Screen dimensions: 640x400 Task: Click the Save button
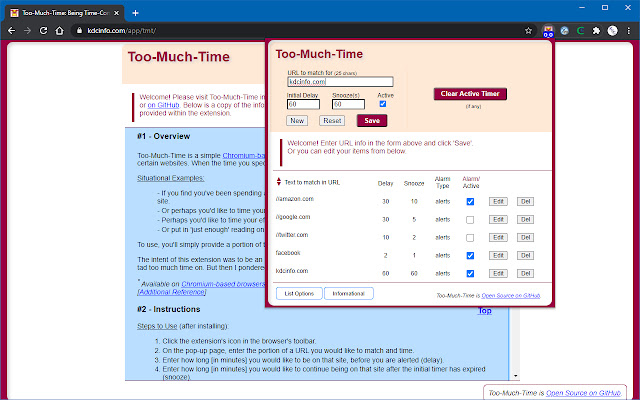click(x=372, y=121)
